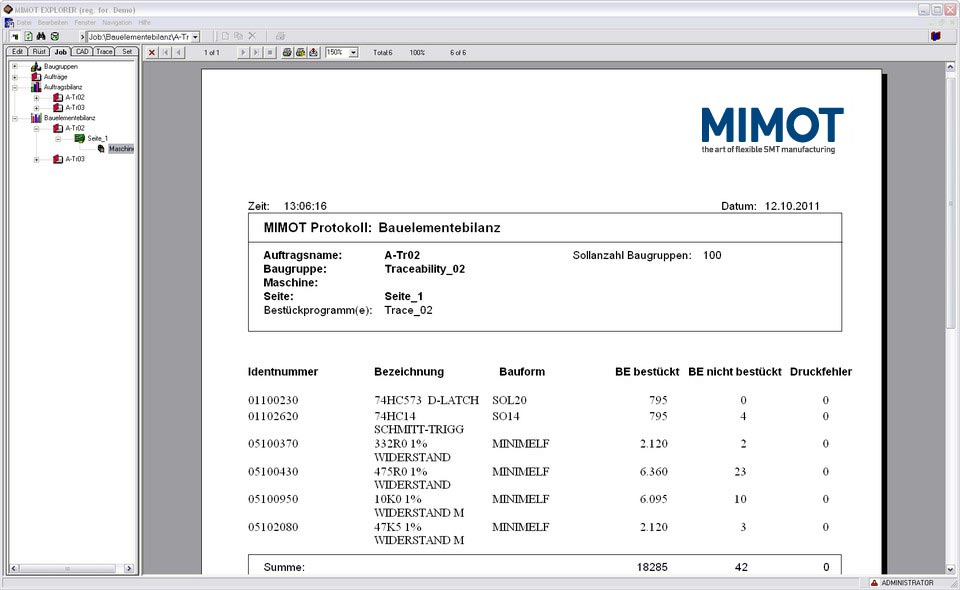Select the highlighted Maschine tree item
Screen dimensions: 960x590
121,149
